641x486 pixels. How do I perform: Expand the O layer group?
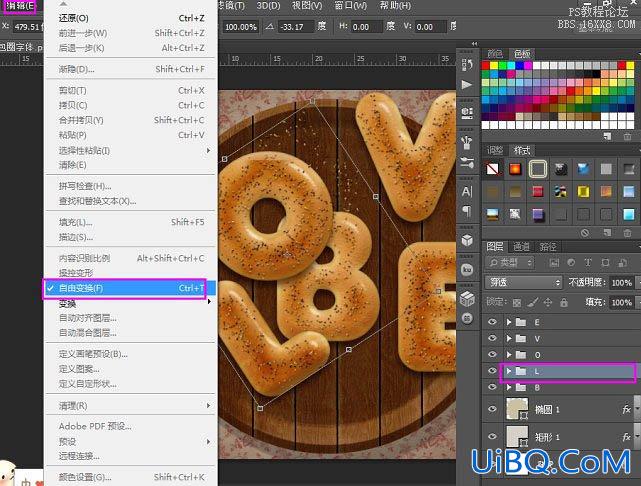[x=509, y=354]
